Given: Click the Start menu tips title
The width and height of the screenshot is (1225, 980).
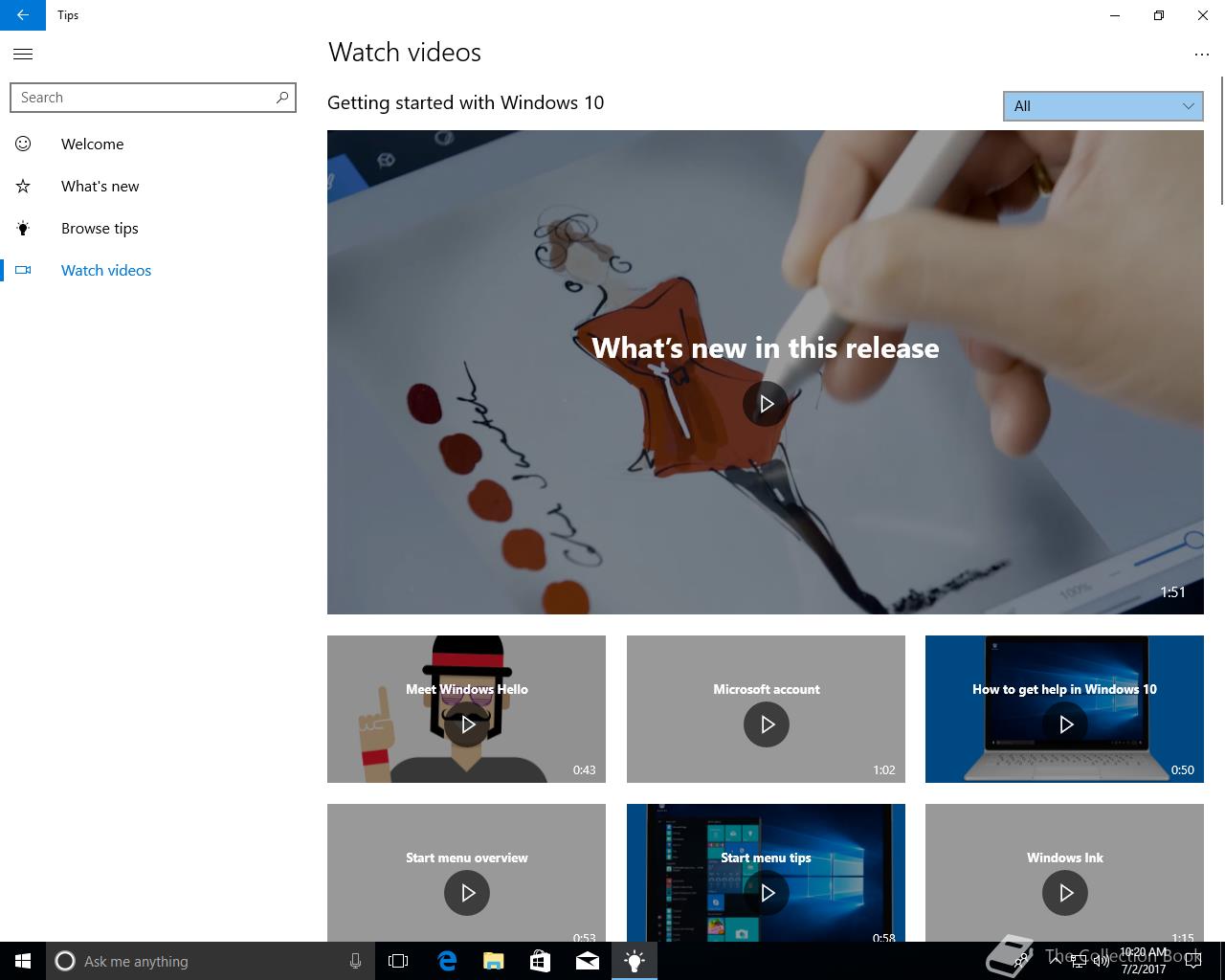Looking at the screenshot, I should [x=766, y=857].
